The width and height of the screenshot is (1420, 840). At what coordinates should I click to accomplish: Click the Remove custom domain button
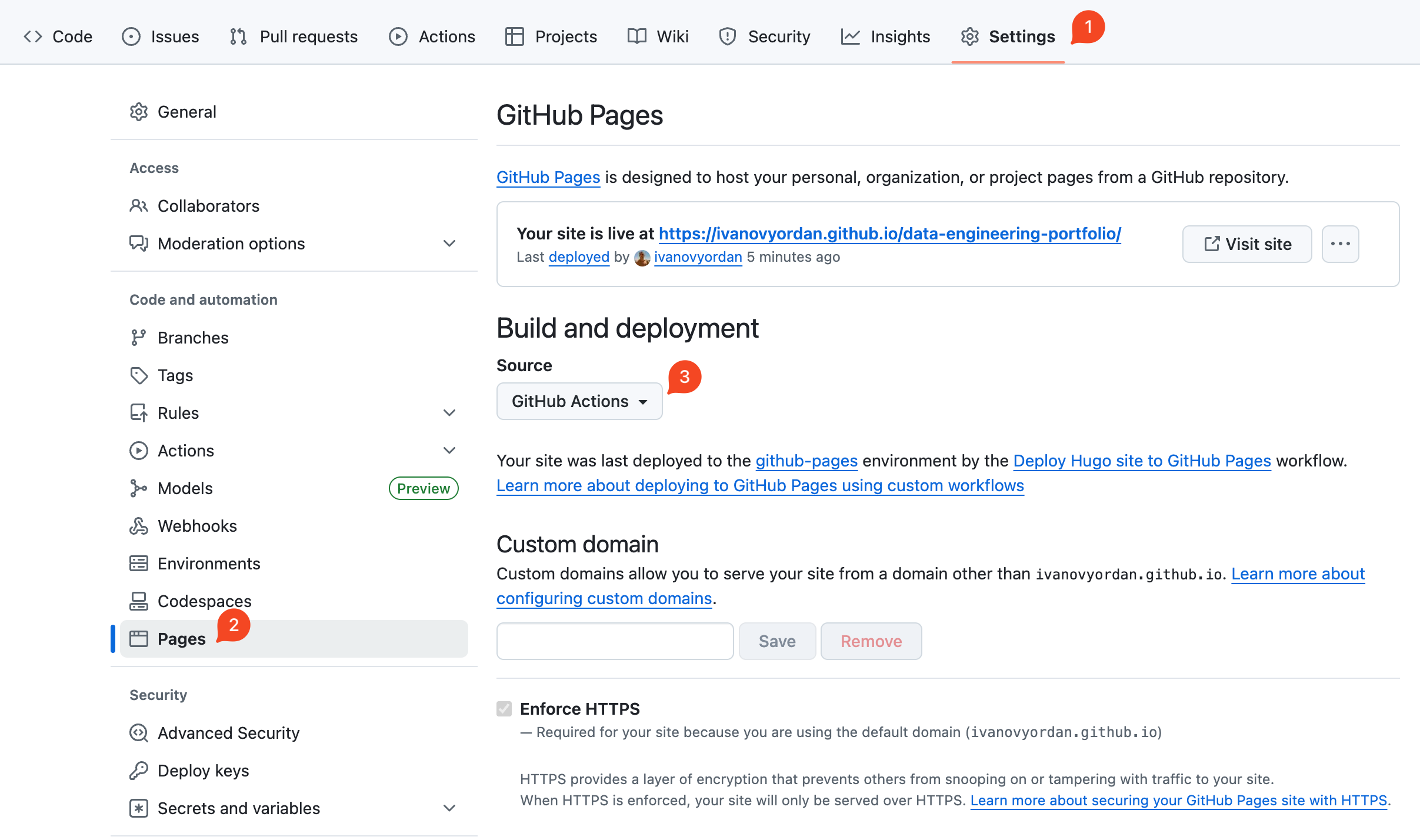click(871, 641)
